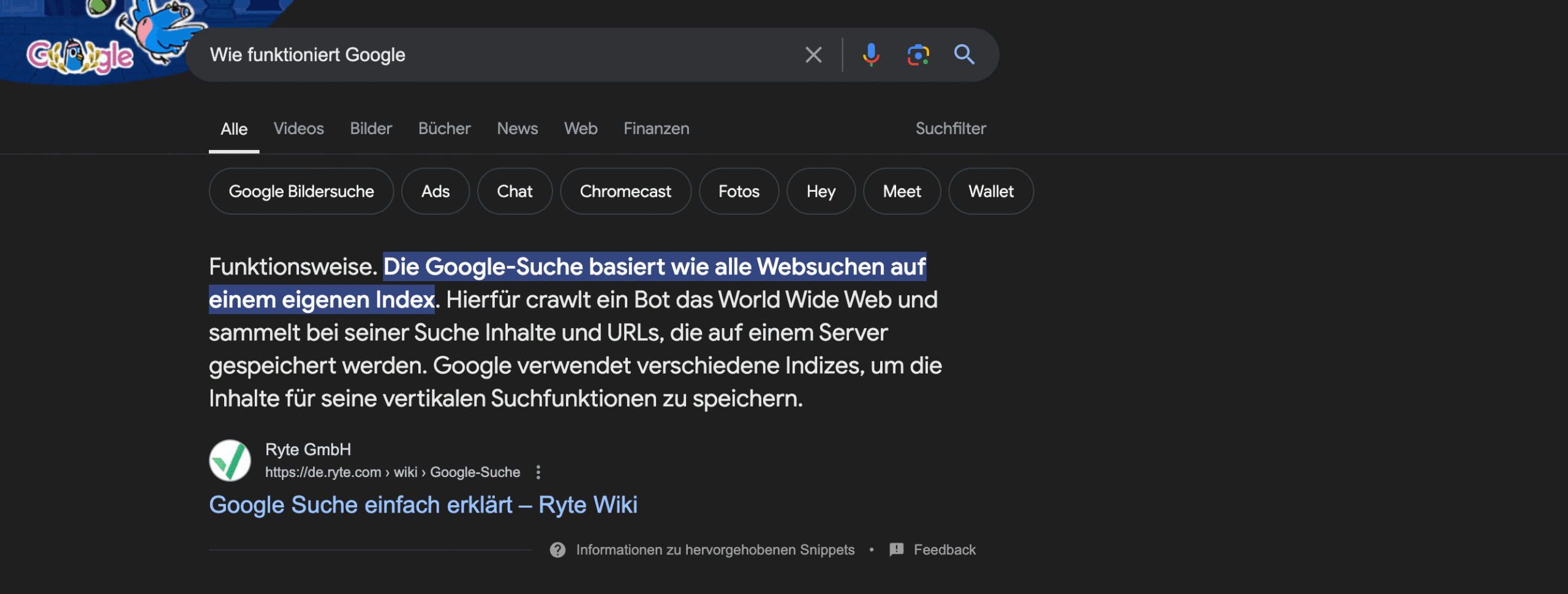1568x594 pixels.
Task: Open Google Lens image search
Action: [918, 55]
